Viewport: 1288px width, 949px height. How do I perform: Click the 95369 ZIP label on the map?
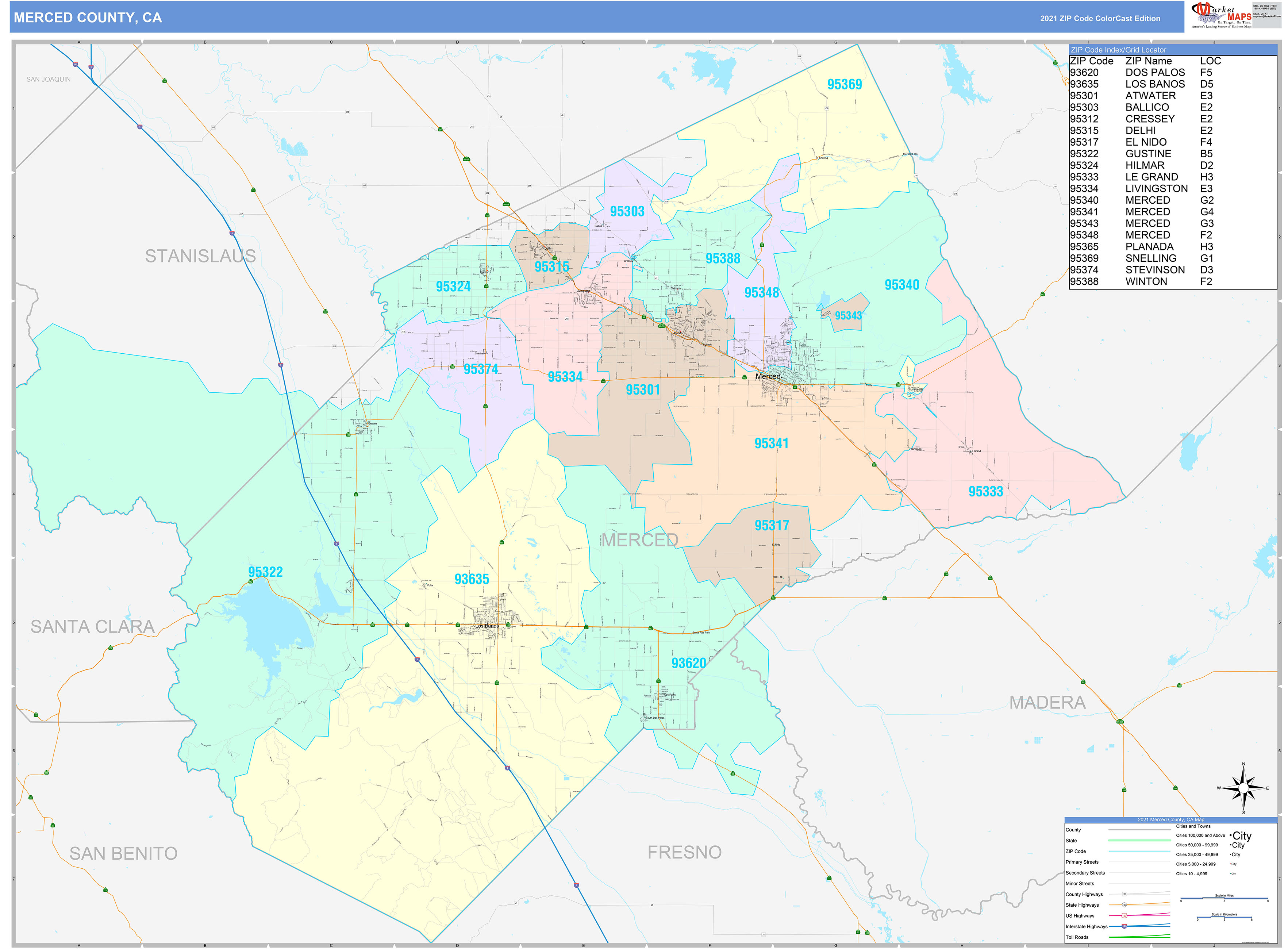[x=844, y=84]
